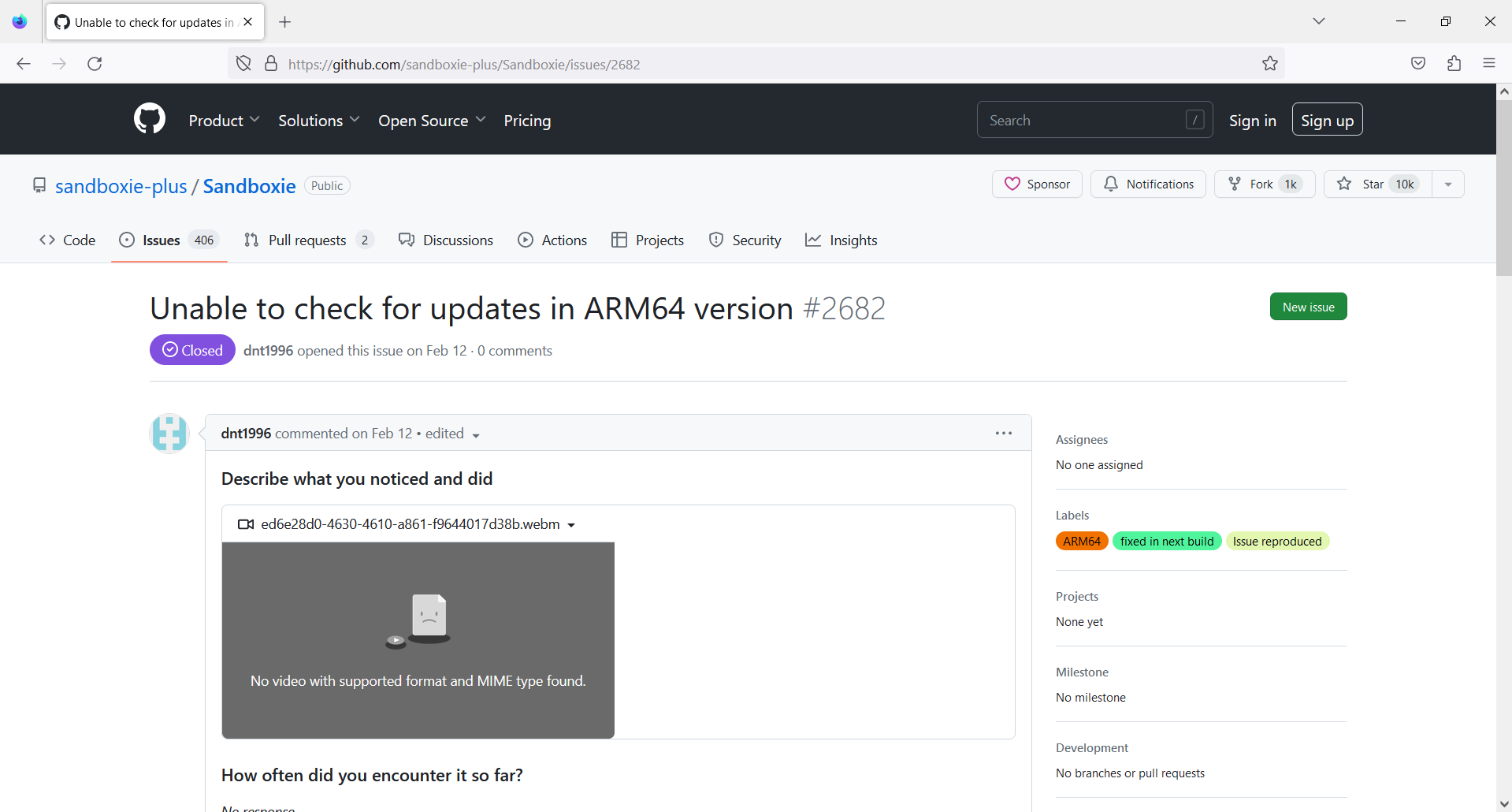The image size is (1512, 812).
Task: Switch to Code tab
Action: pyautogui.click(x=67, y=240)
